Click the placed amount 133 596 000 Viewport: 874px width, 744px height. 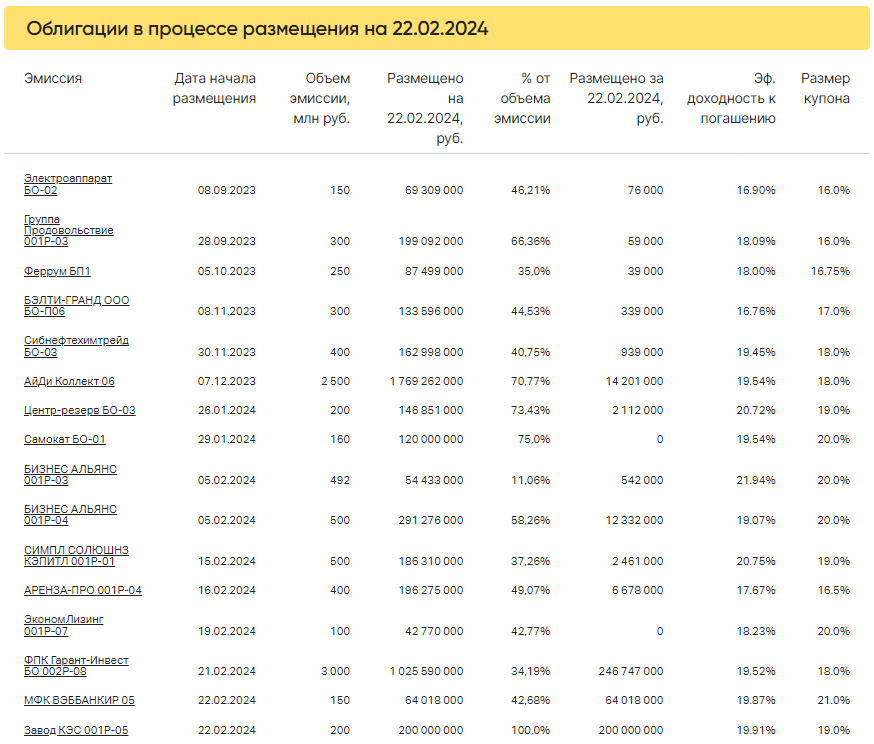click(431, 311)
